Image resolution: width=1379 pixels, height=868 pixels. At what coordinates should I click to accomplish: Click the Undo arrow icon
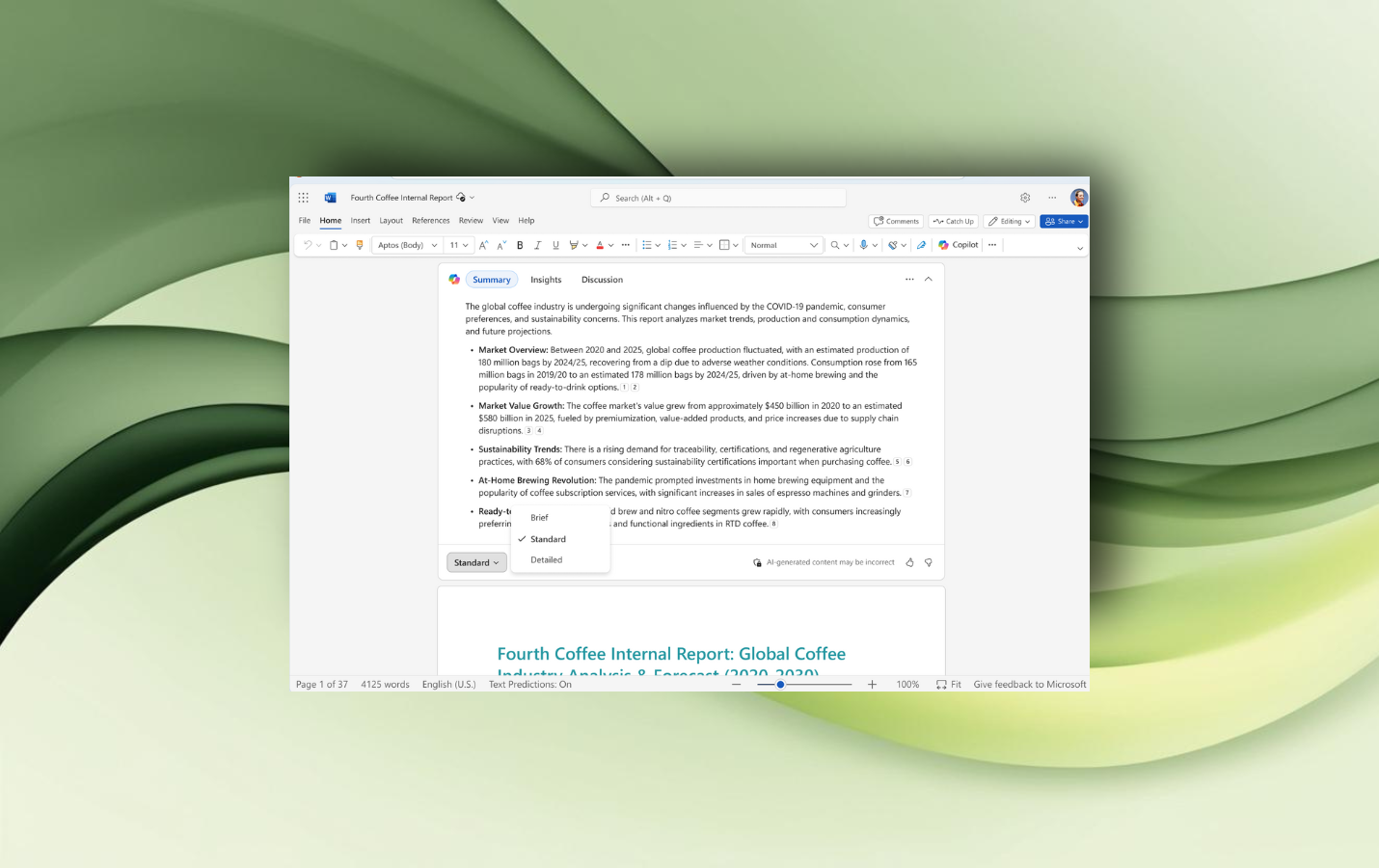click(x=308, y=245)
